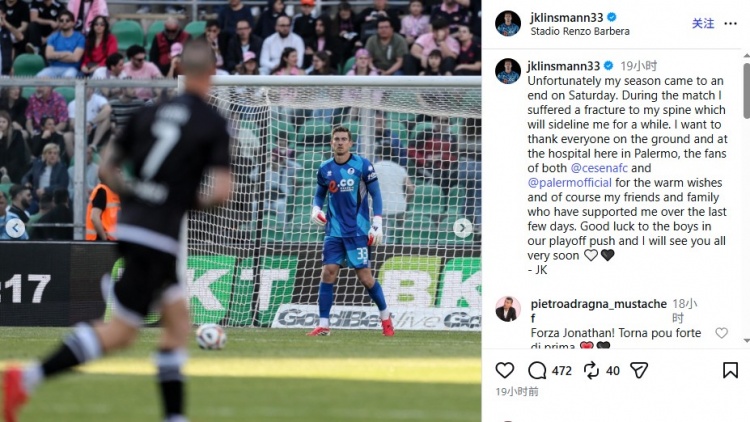Open the @cesenafc mention link
750x422 pixels.
pos(598,168)
